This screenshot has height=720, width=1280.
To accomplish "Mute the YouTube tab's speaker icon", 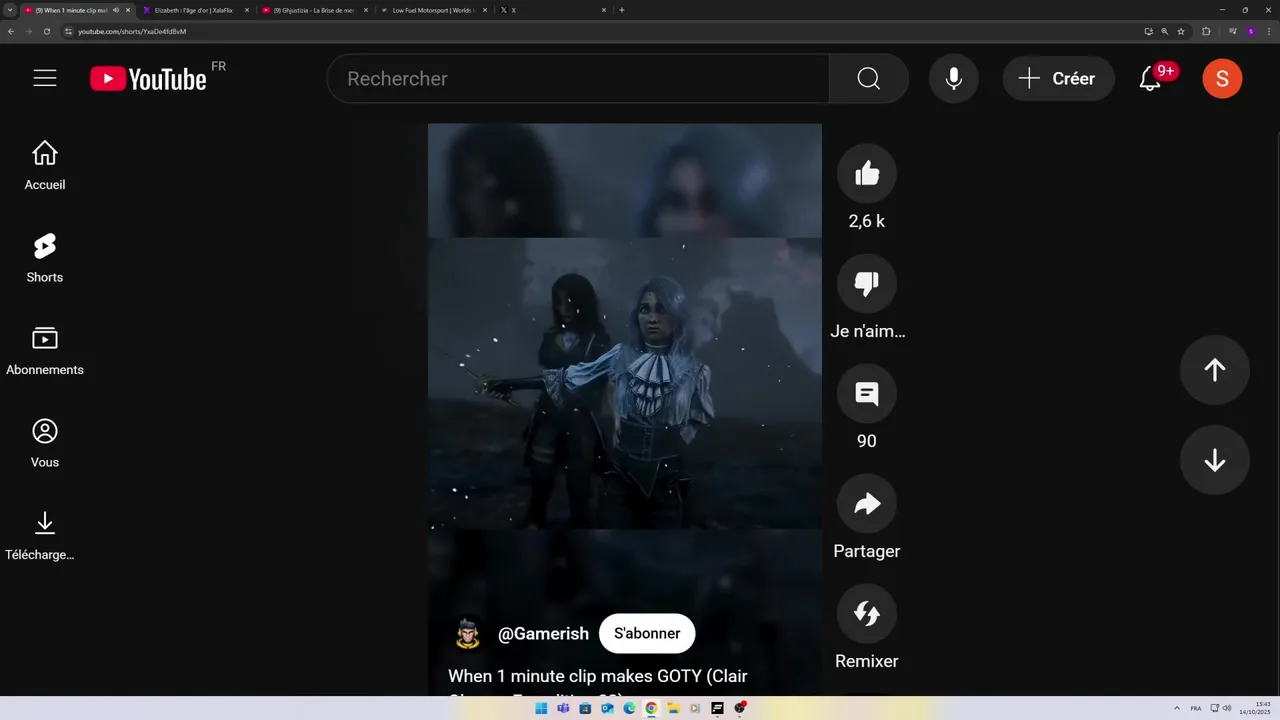I will tap(116, 10).
